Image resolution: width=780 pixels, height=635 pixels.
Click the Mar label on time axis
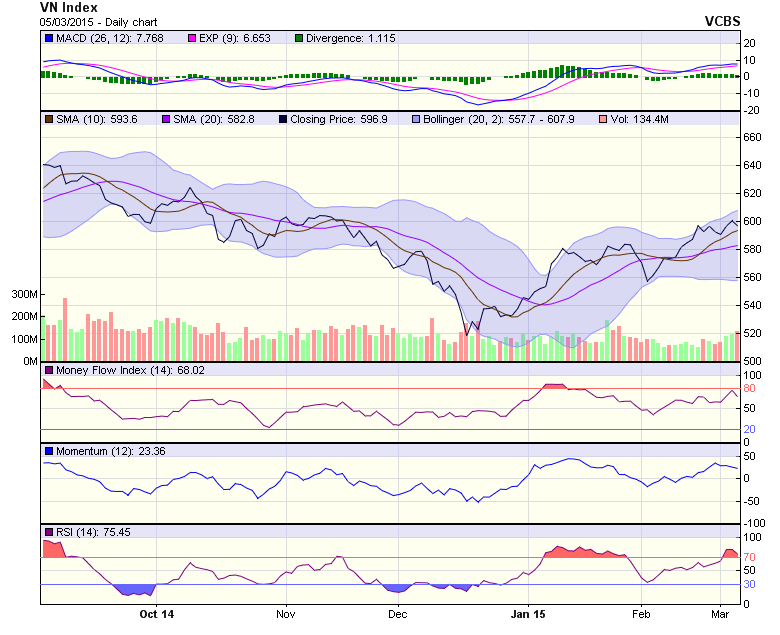tap(719, 612)
